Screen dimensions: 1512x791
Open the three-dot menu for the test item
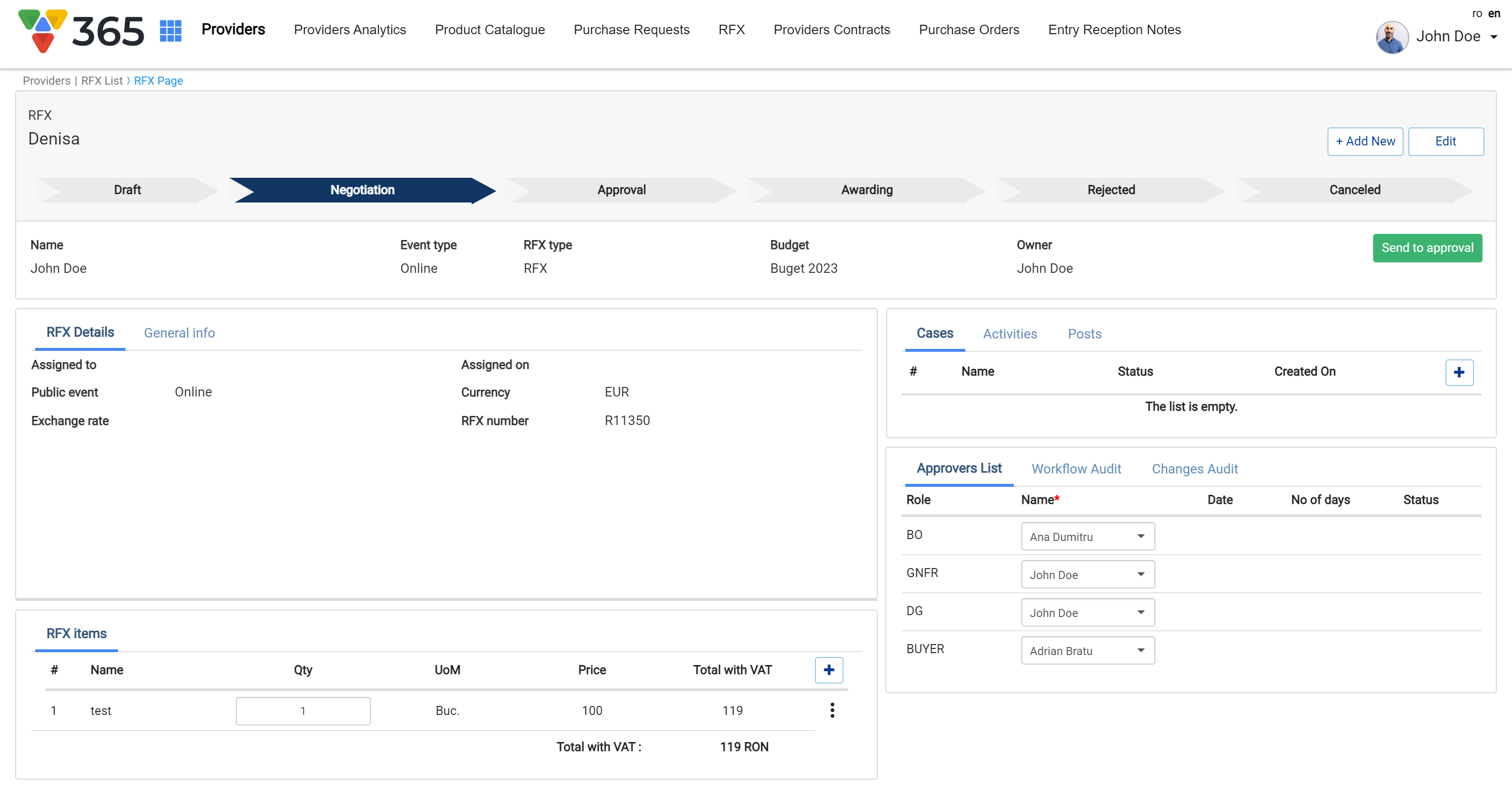point(832,710)
